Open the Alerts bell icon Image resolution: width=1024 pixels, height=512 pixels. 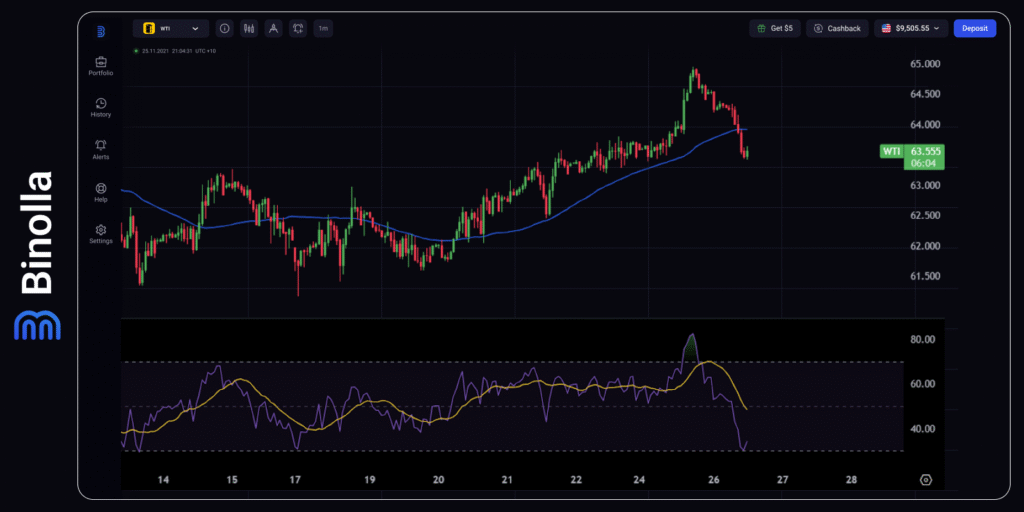pos(101,149)
